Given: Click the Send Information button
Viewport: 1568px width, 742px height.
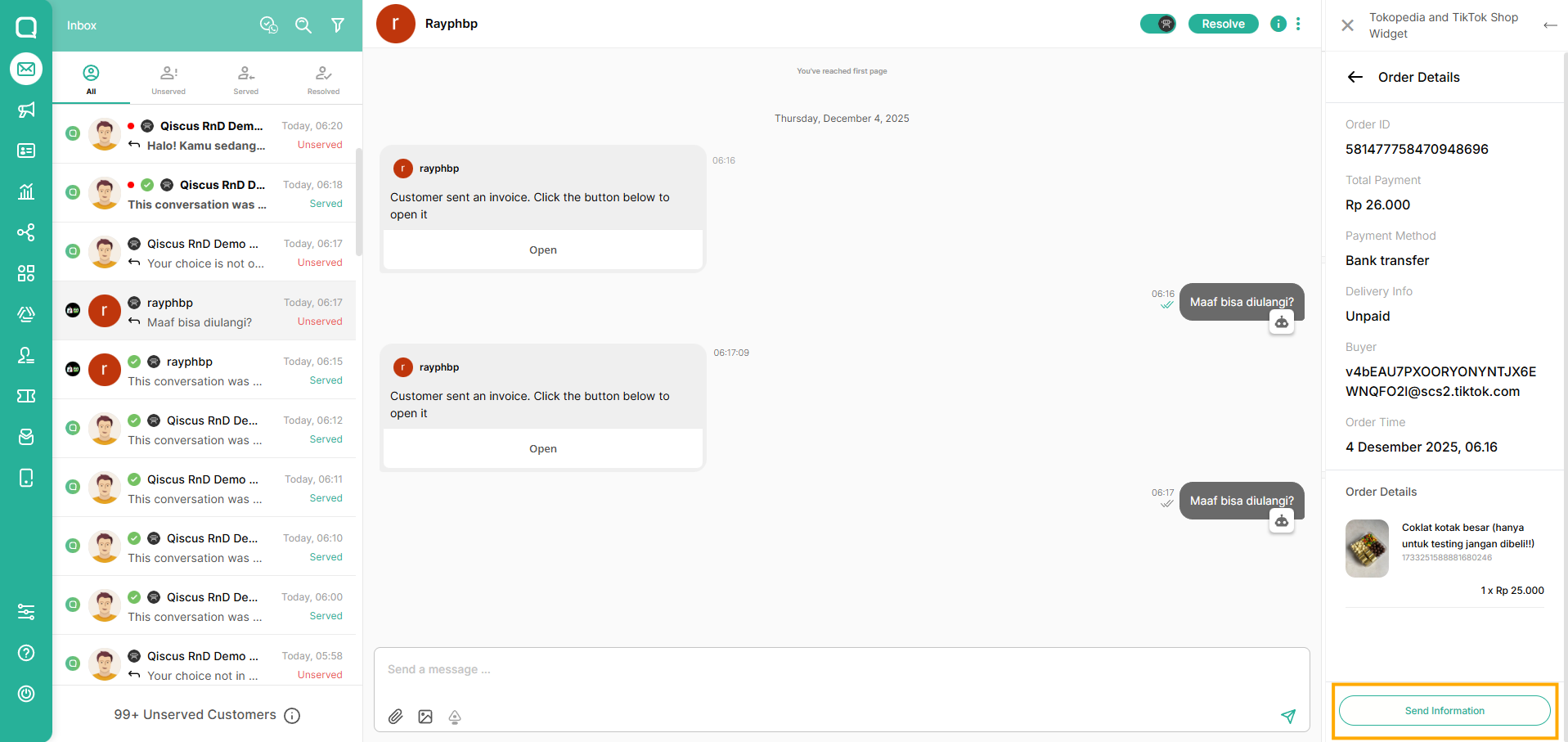Looking at the screenshot, I should point(1444,711).
